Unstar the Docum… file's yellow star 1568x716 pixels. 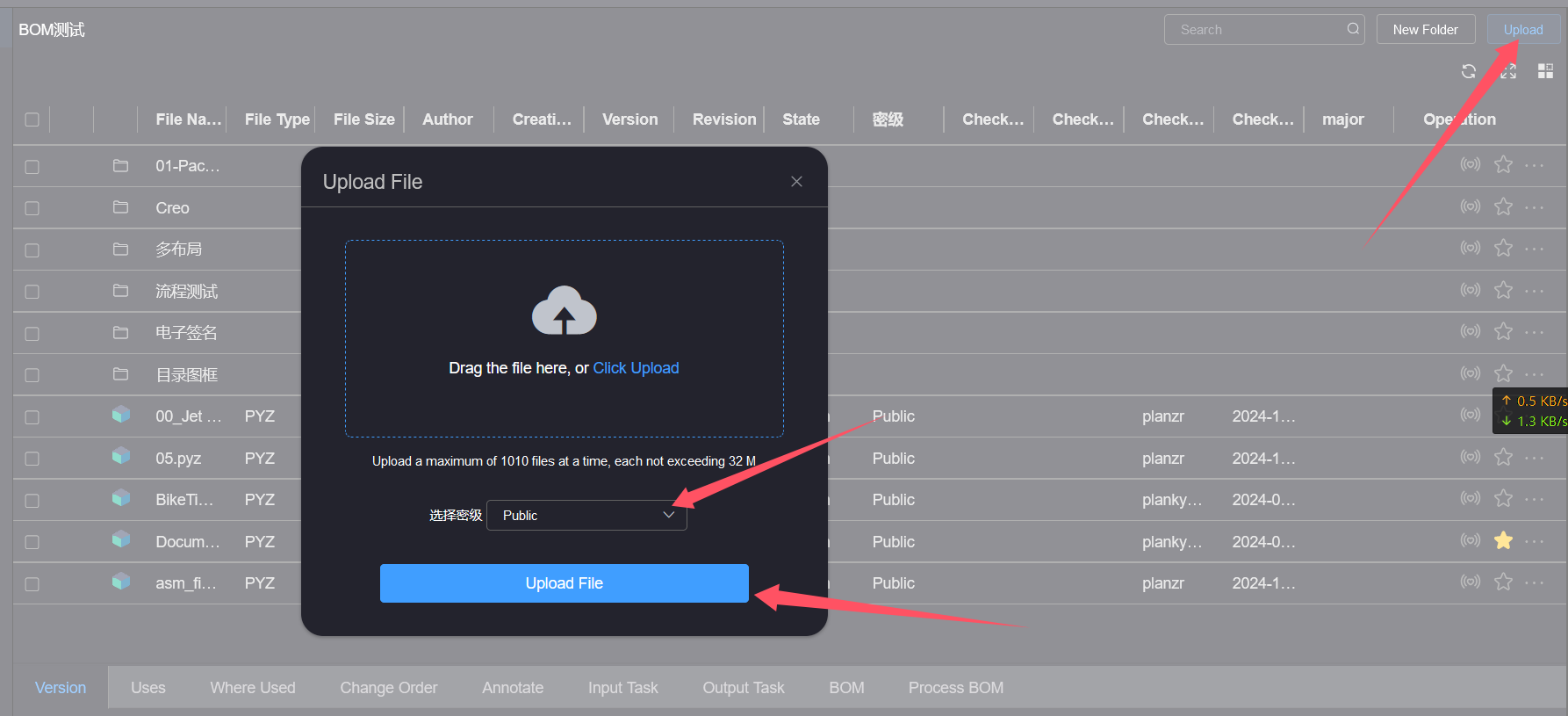pos(1503,540)
